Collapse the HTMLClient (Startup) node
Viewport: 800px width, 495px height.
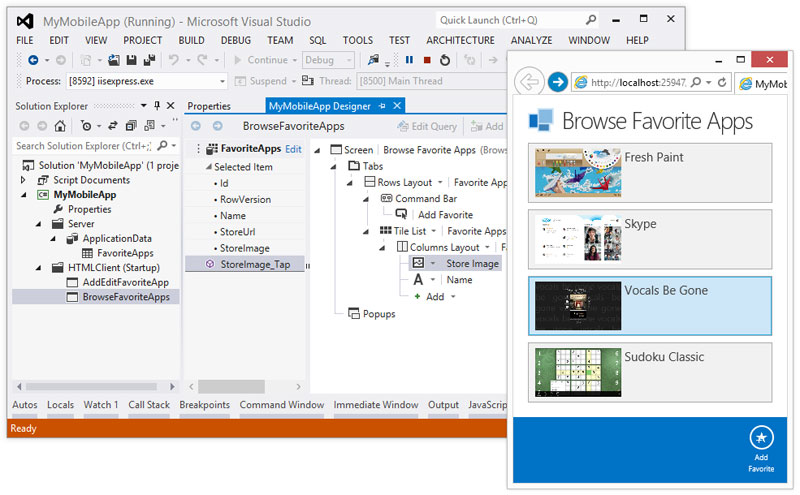39,267
